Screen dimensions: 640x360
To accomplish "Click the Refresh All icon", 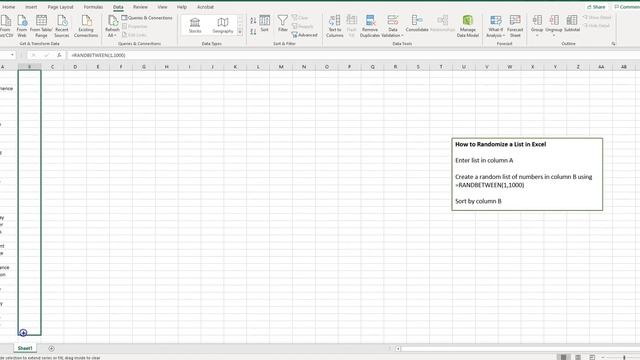I will point(112,20).
